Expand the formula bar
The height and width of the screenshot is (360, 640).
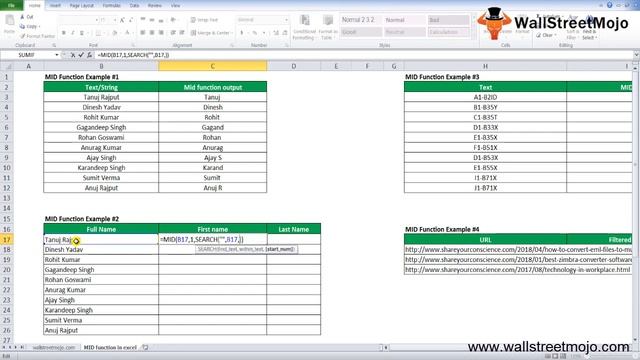[636, 55]
